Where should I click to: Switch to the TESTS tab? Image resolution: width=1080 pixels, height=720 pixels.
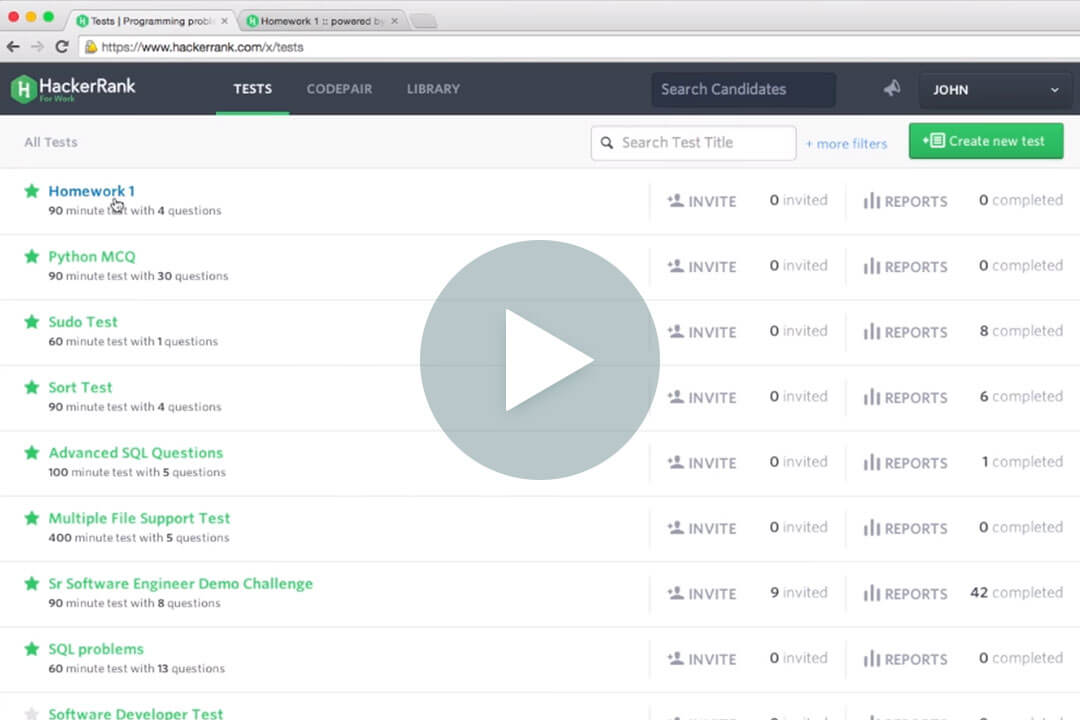(x=253, y=89)
